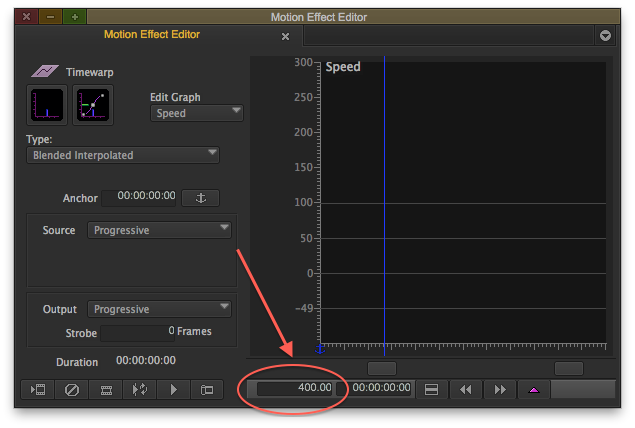
Task: Click the green zoom window button
Action: pyautogui.click(x=75, y=17)
